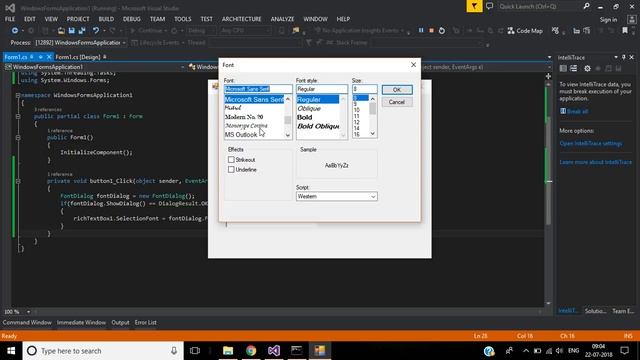The image size is (640, 360).
Task: Enable the Strikeout checkbox
Action: pos(231,160)
